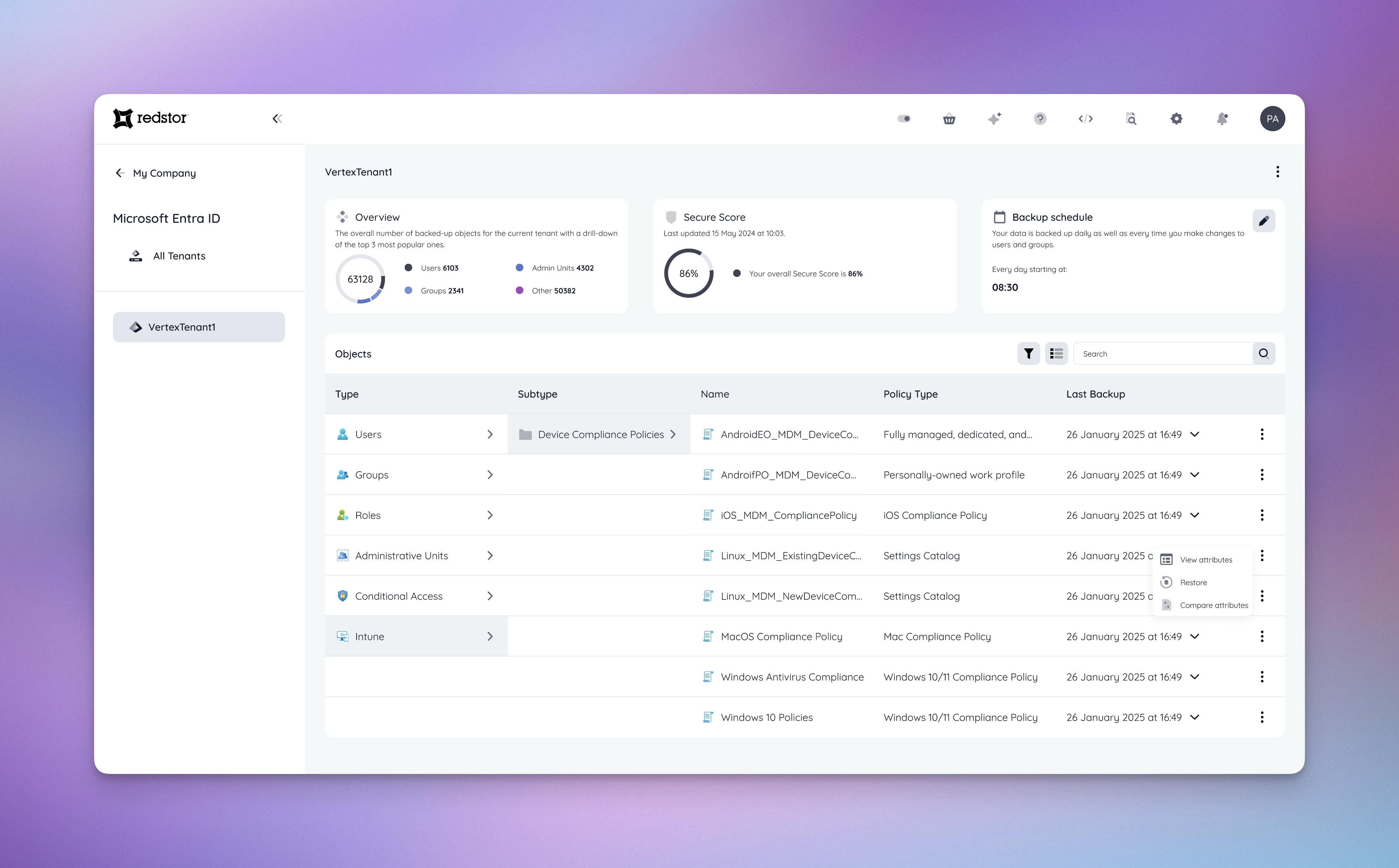1399x868 pixels.
Task: Open kebab menu for AndroidEO_MDM row
Action: [1262, 435]
